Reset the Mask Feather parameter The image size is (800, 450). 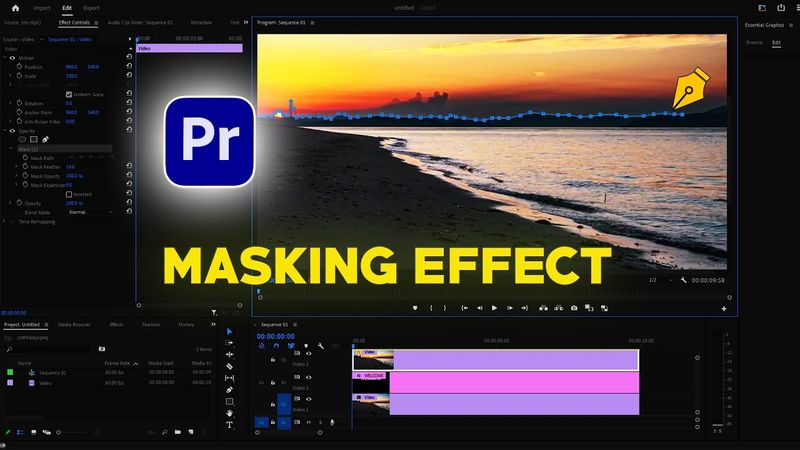[129, 166]
